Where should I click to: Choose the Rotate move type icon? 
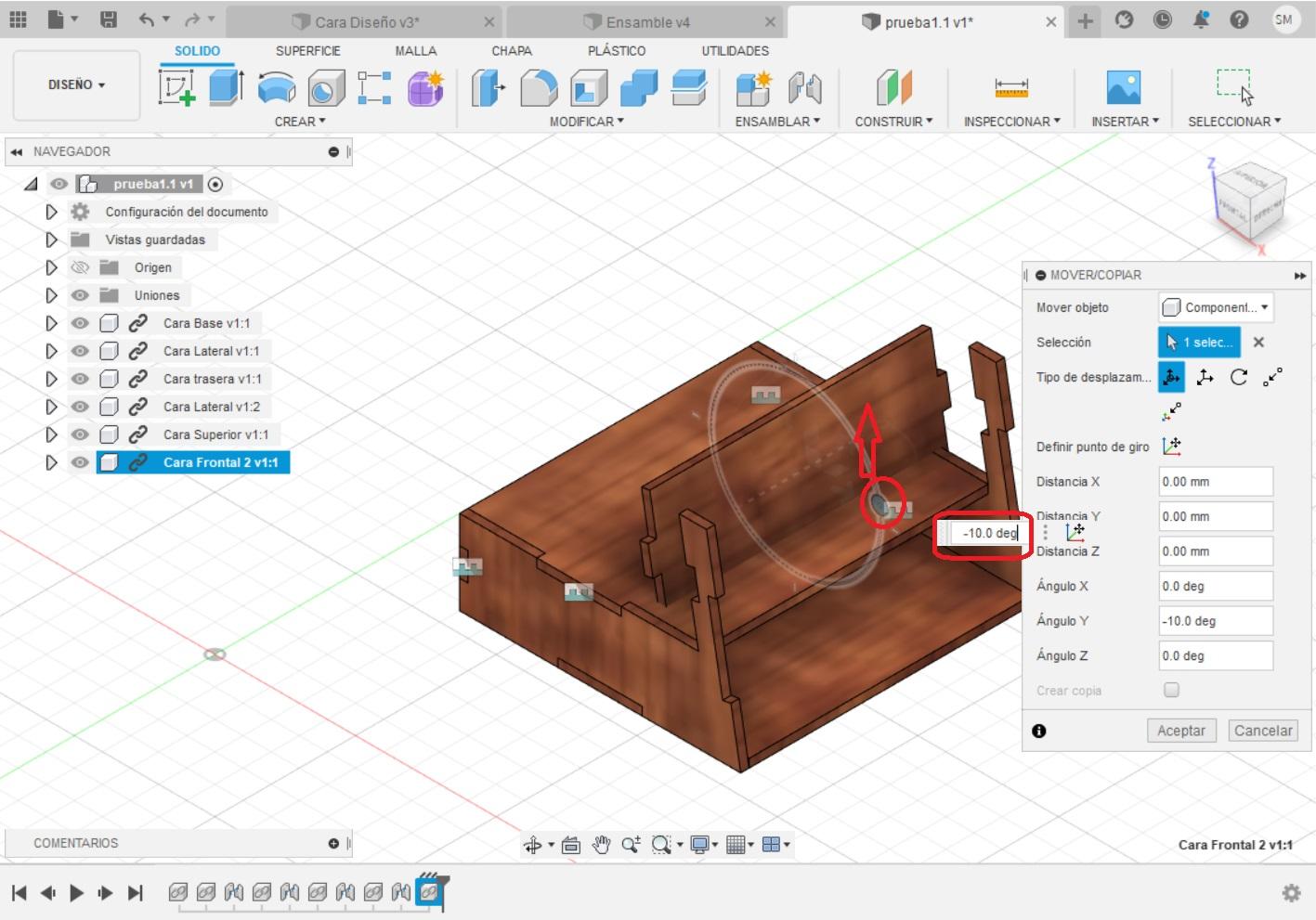tap(1239, 377)
